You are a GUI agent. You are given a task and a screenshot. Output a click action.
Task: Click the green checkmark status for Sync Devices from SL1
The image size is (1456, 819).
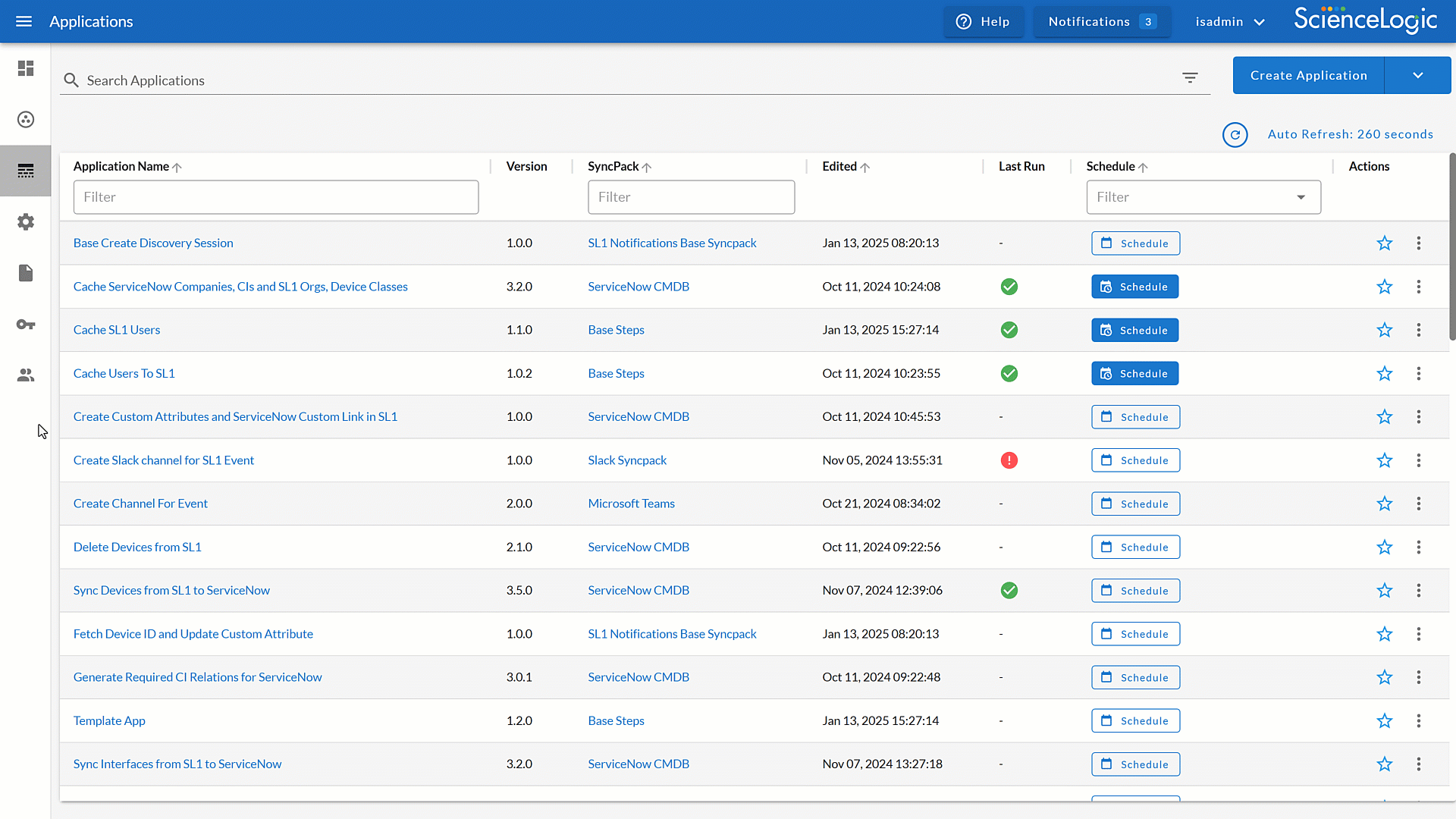(1009, 590)
